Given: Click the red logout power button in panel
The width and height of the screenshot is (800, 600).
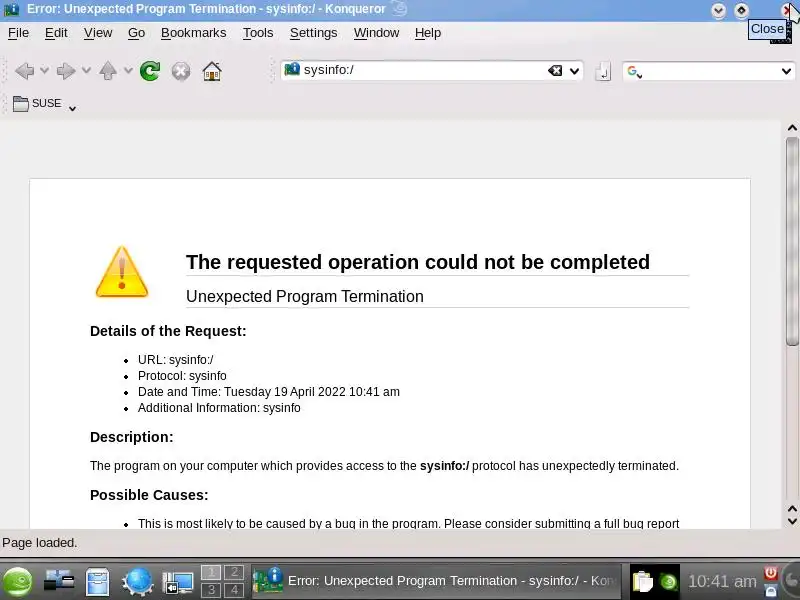Looking at the screenshot, I should pos(770,573).
